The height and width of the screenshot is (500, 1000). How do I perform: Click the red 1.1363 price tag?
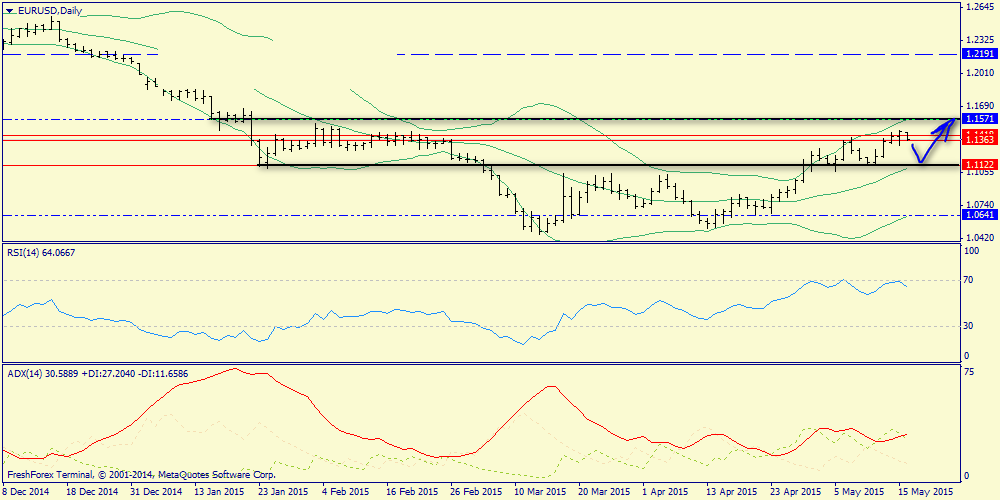click(x=977, y=141)
